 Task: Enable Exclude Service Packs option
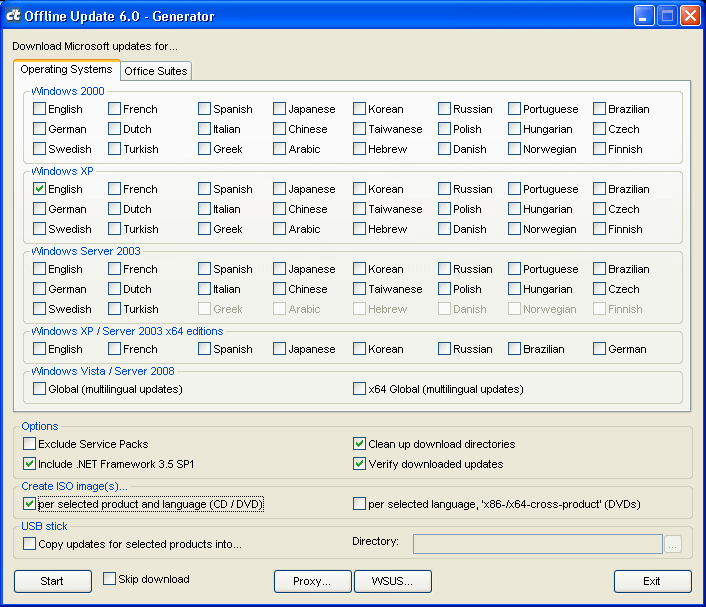[29, 444]
